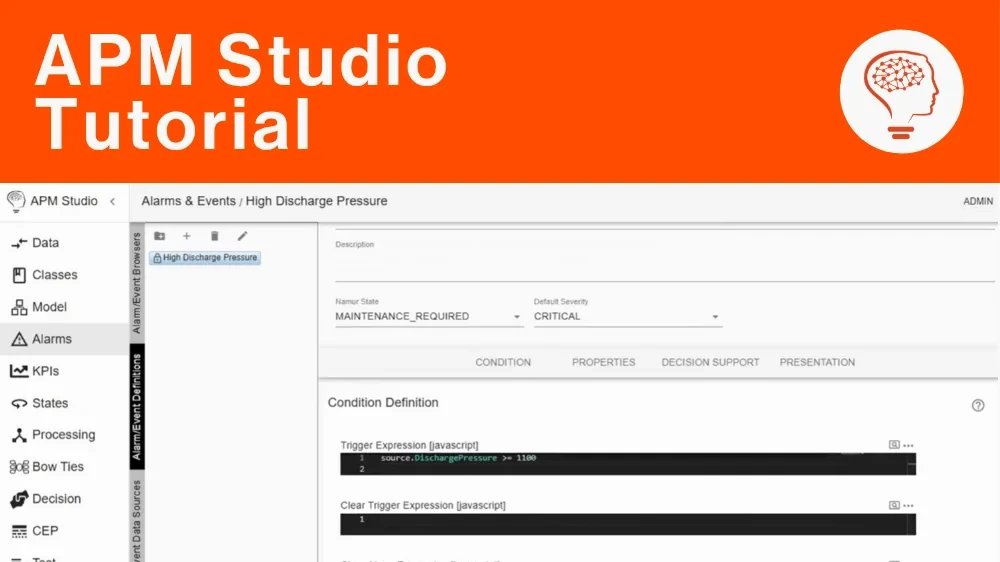Open Alarm/Event Definitions vertical tab
1000x562 pixels.
[136, 407]
